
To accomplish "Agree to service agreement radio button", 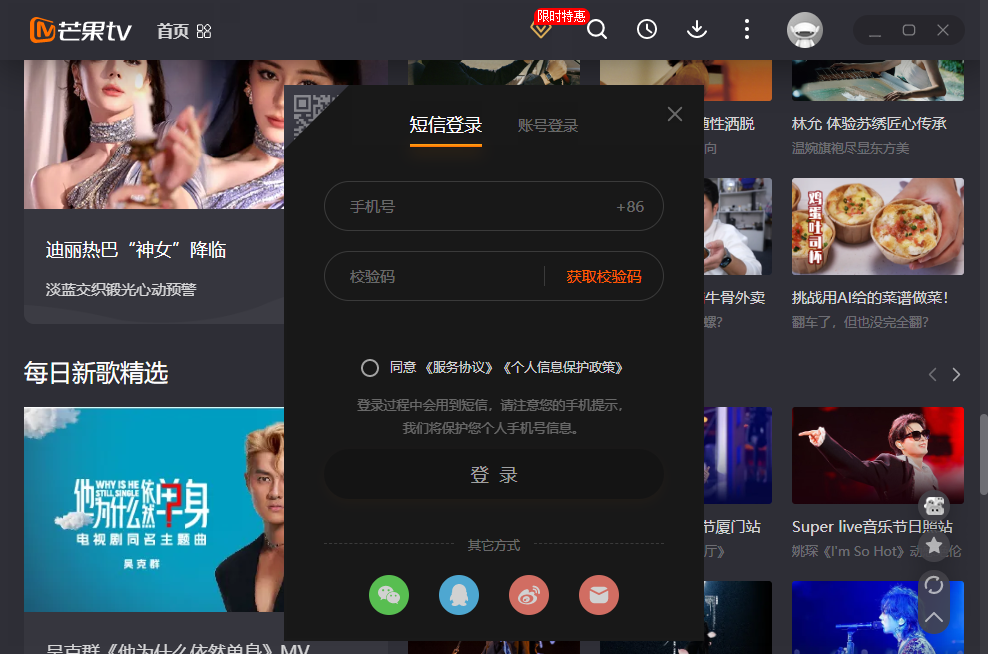I will click(x=370, y=368).
